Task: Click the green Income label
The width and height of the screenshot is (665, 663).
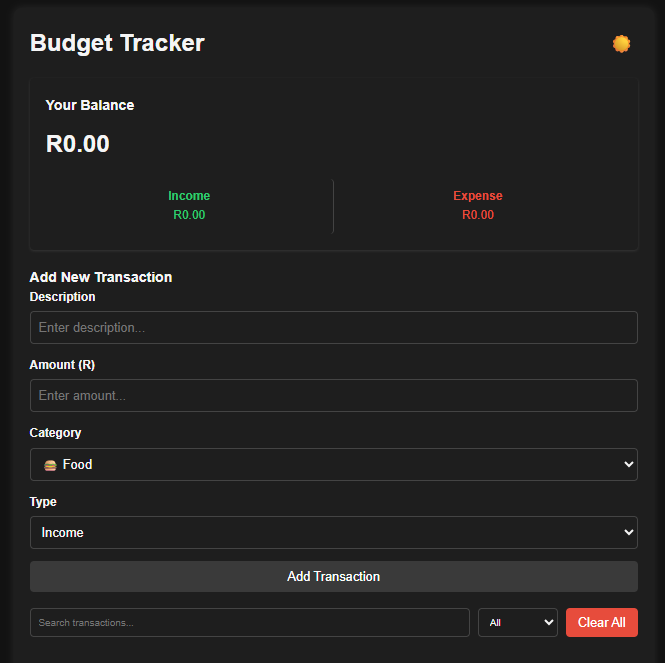Action: pos(189,196)
